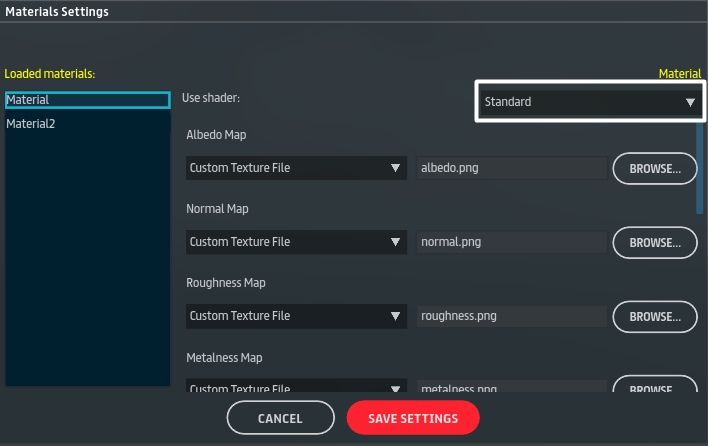
Task: Open the Use shader Standard dropdown
Action: pyautogui.click(x=590, y=102)
